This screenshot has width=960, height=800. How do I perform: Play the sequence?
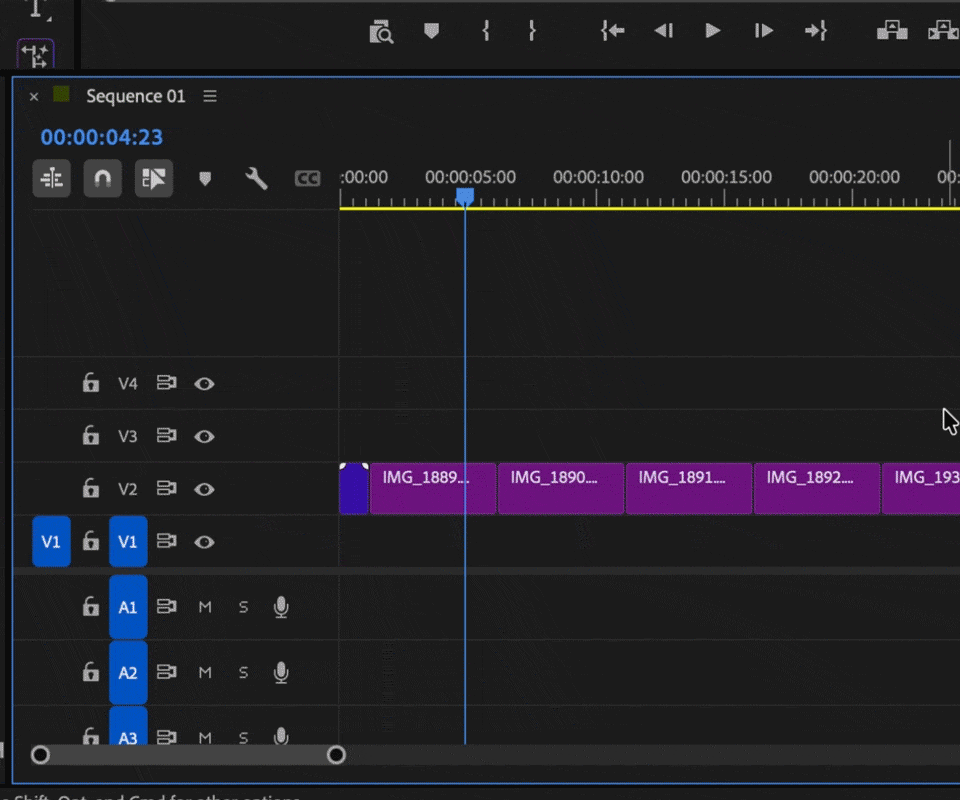(713, 31)
